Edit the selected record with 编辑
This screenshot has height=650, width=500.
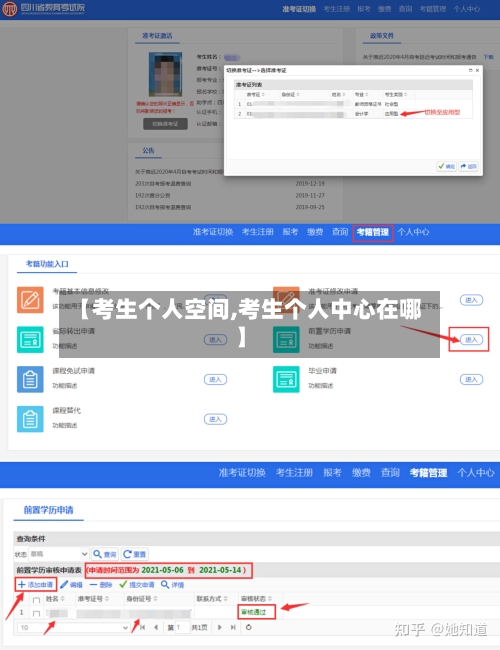click(71, 585)
